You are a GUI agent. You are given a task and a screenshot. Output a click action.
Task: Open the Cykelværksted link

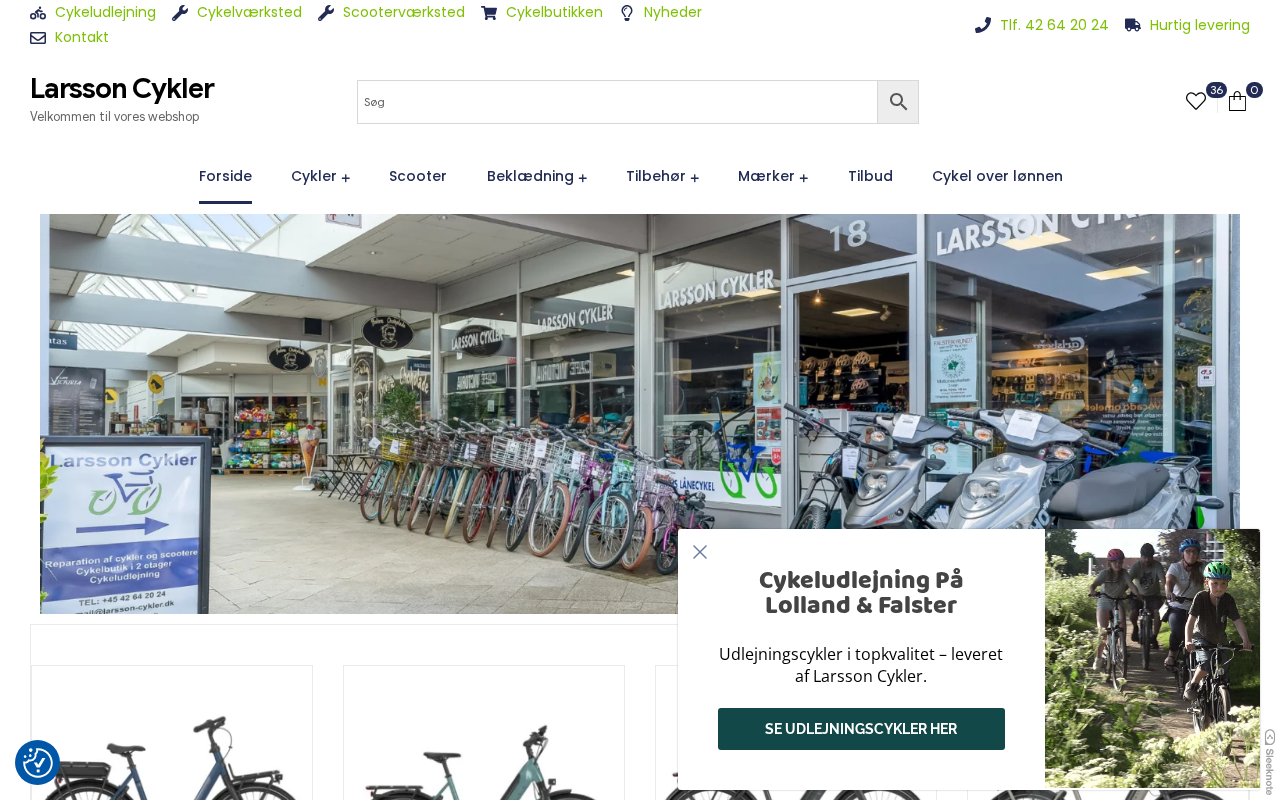pos(249,12)
